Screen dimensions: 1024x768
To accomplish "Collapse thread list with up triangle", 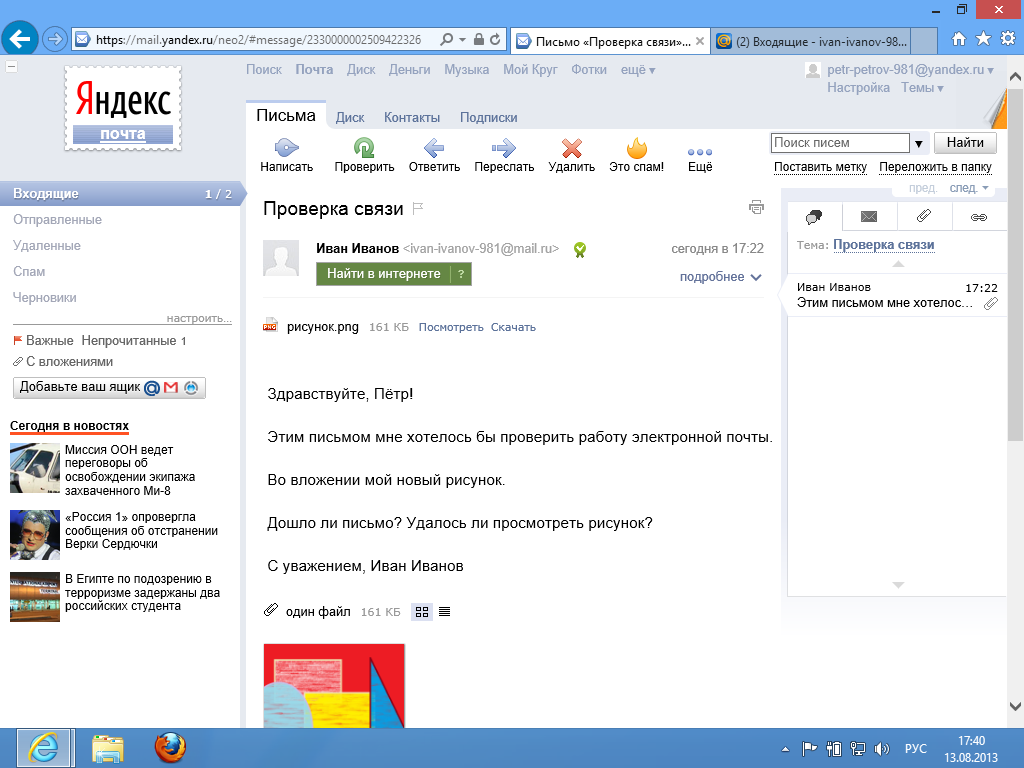I will (x=898, y=264).
